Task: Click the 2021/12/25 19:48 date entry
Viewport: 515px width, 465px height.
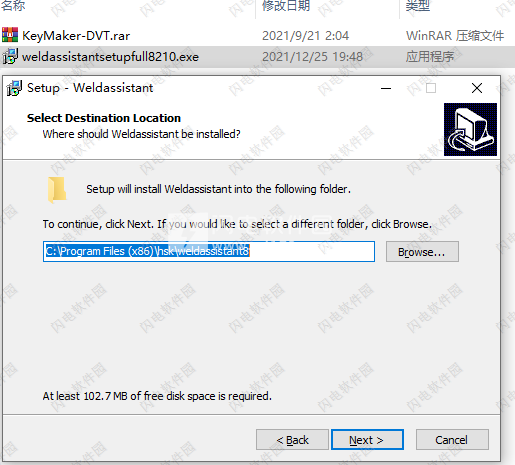Action: pyautogui.click(x=312, y=57)
